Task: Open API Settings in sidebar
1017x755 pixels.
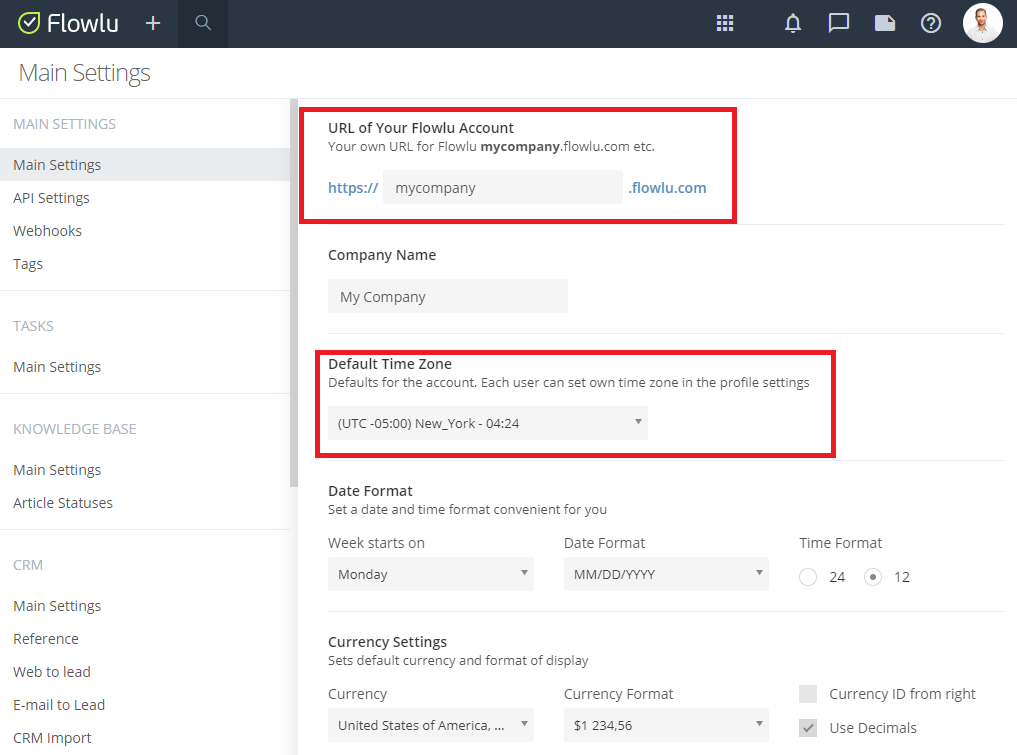Action: [51, 198]
